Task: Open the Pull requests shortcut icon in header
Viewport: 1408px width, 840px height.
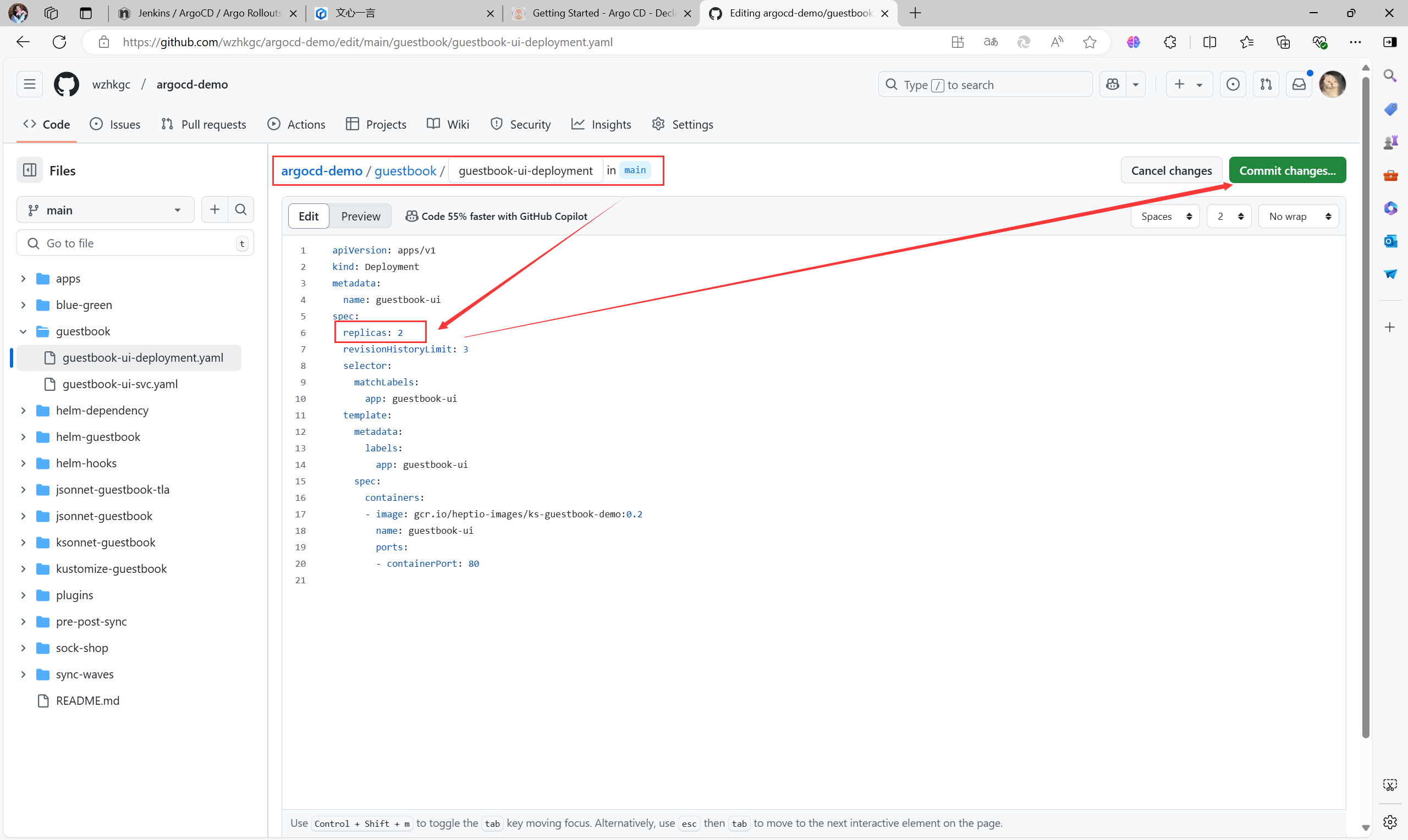Action: tap(1266, 84)
